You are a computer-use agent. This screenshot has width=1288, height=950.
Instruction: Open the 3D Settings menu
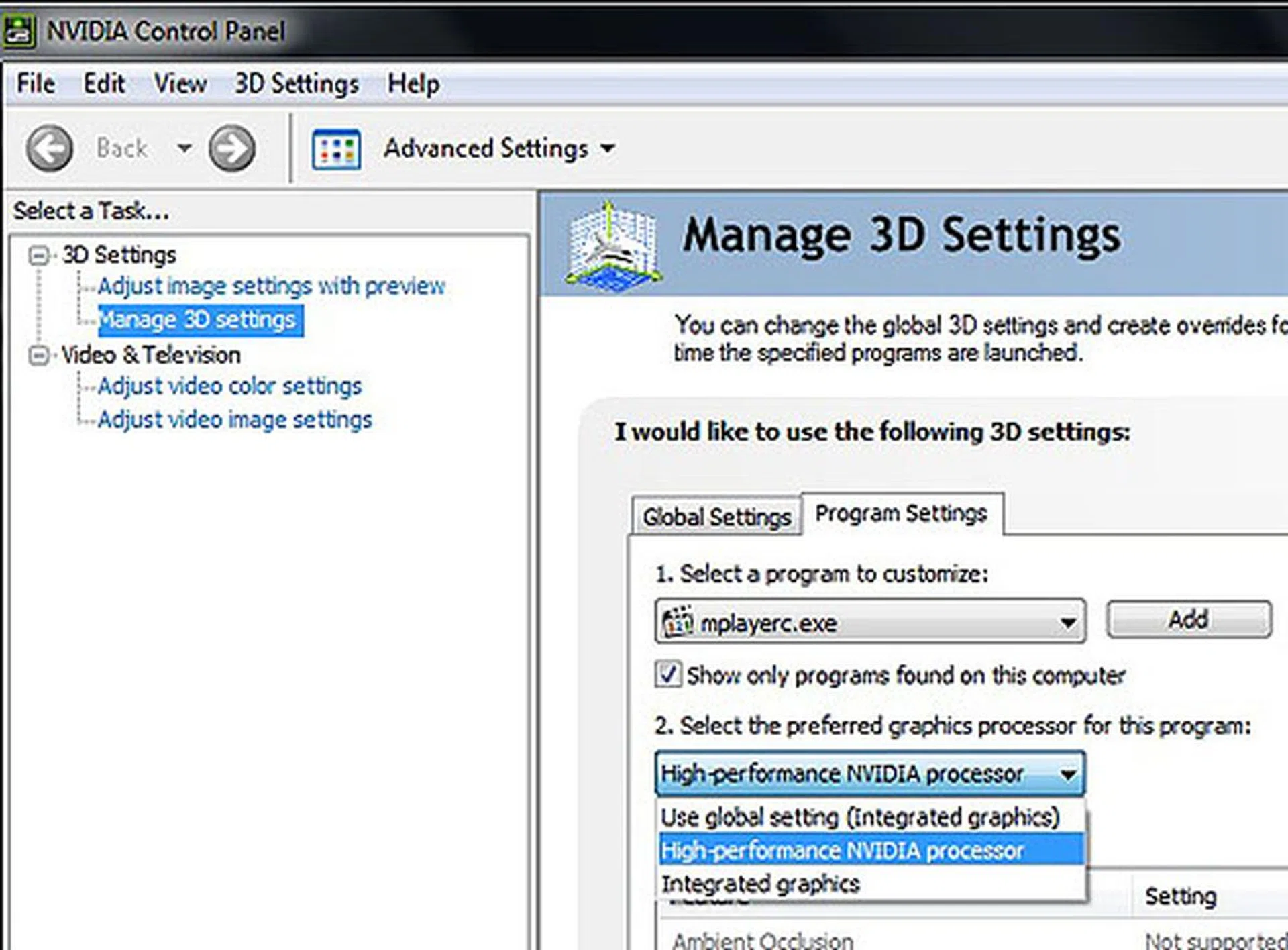[297, 85]
